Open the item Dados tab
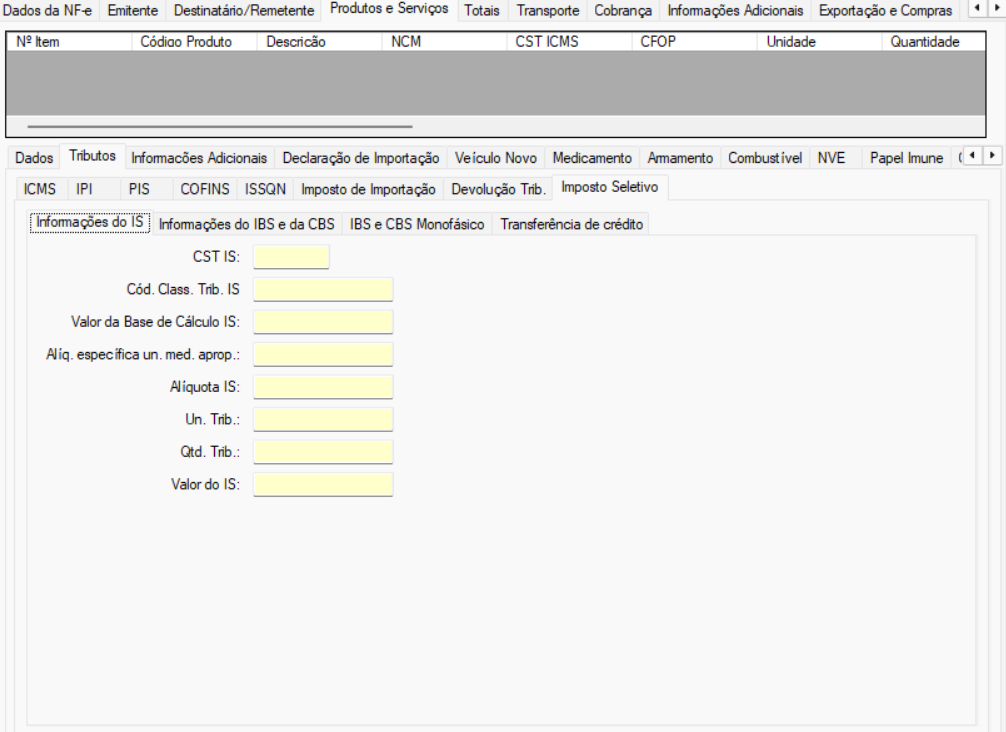 (34, 158)
